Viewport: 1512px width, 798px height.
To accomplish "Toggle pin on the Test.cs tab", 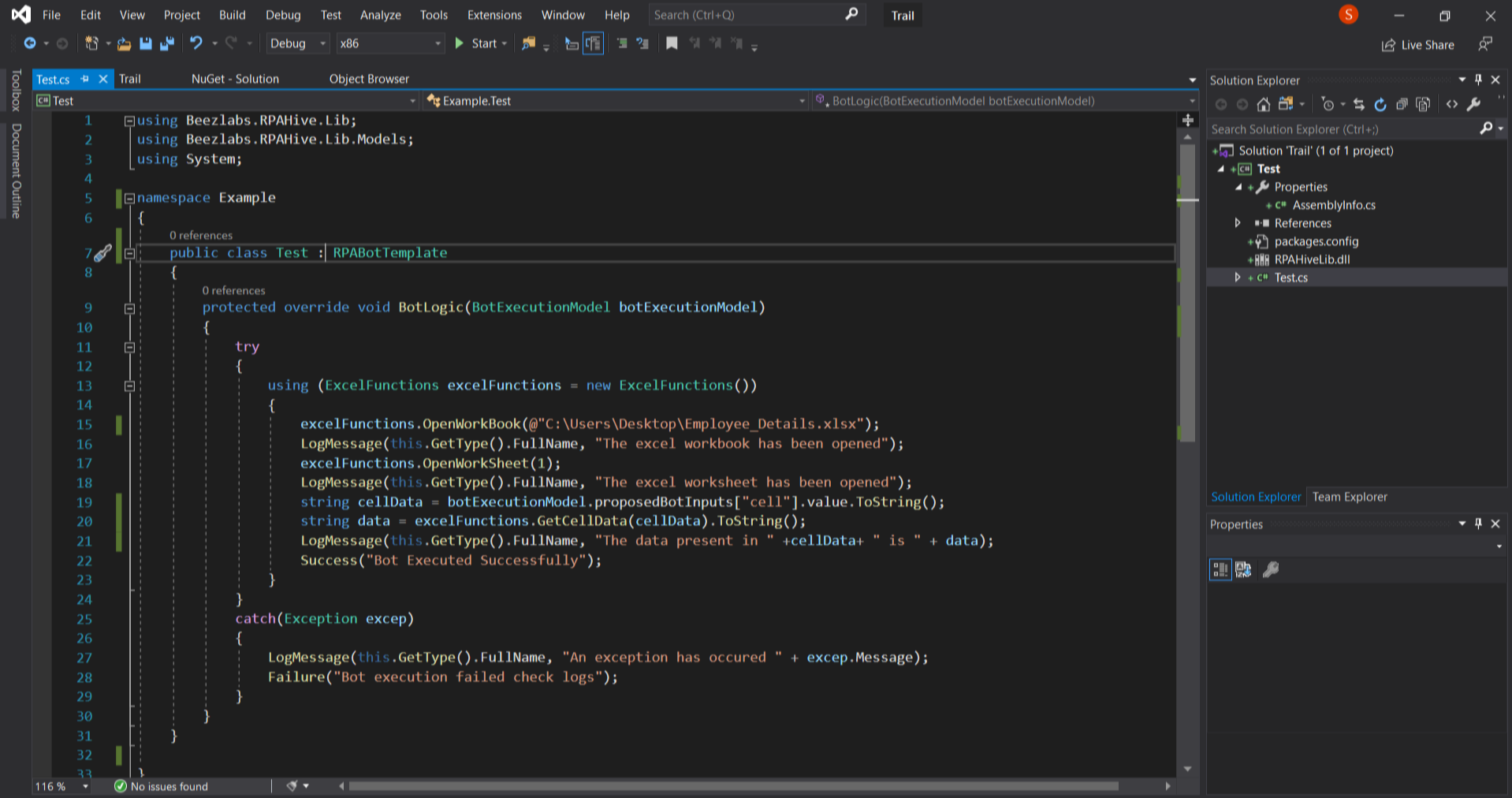I will [x=85, y=79].
